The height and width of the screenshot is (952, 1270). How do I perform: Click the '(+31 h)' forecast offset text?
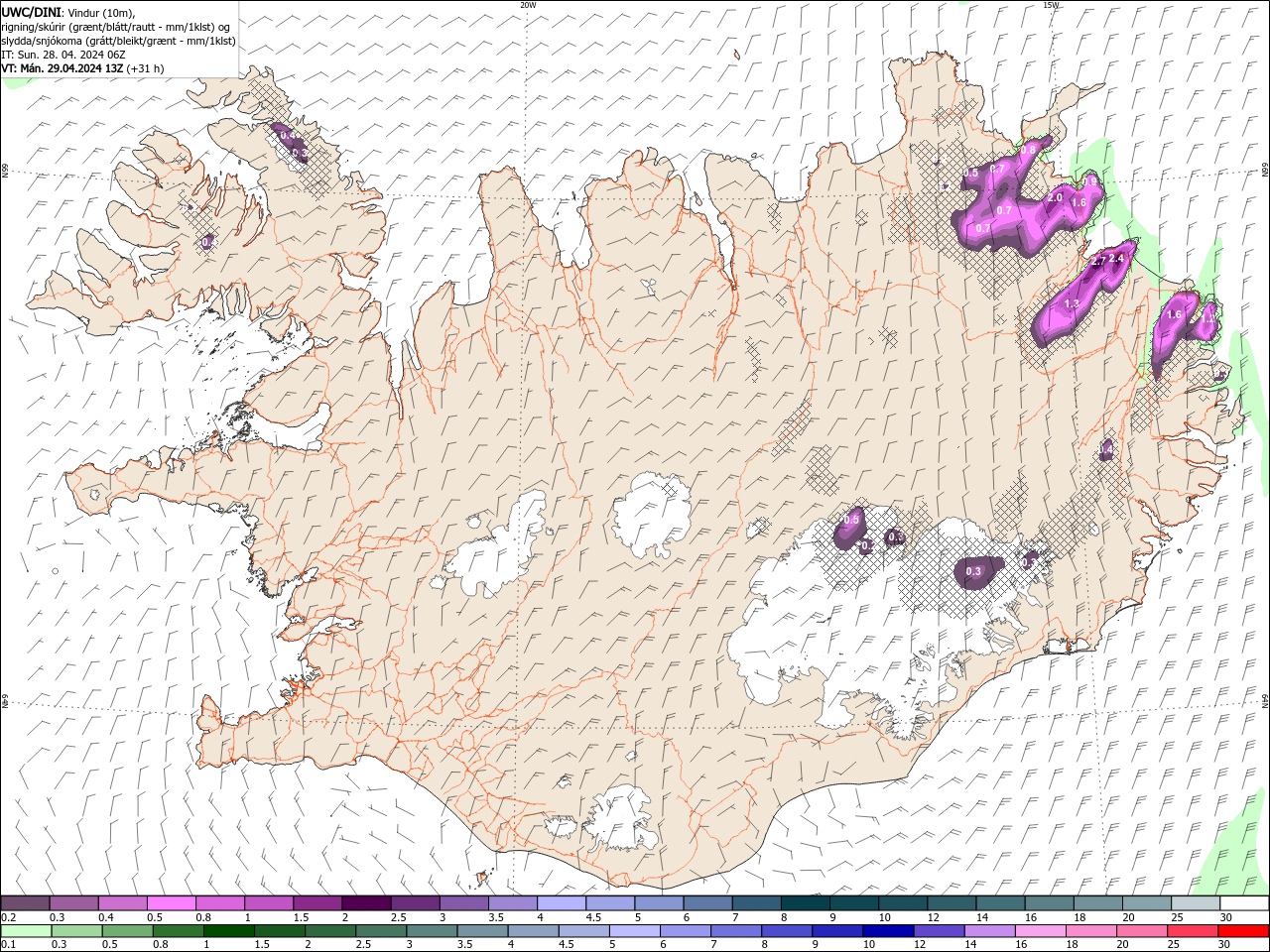coord(146,68)
